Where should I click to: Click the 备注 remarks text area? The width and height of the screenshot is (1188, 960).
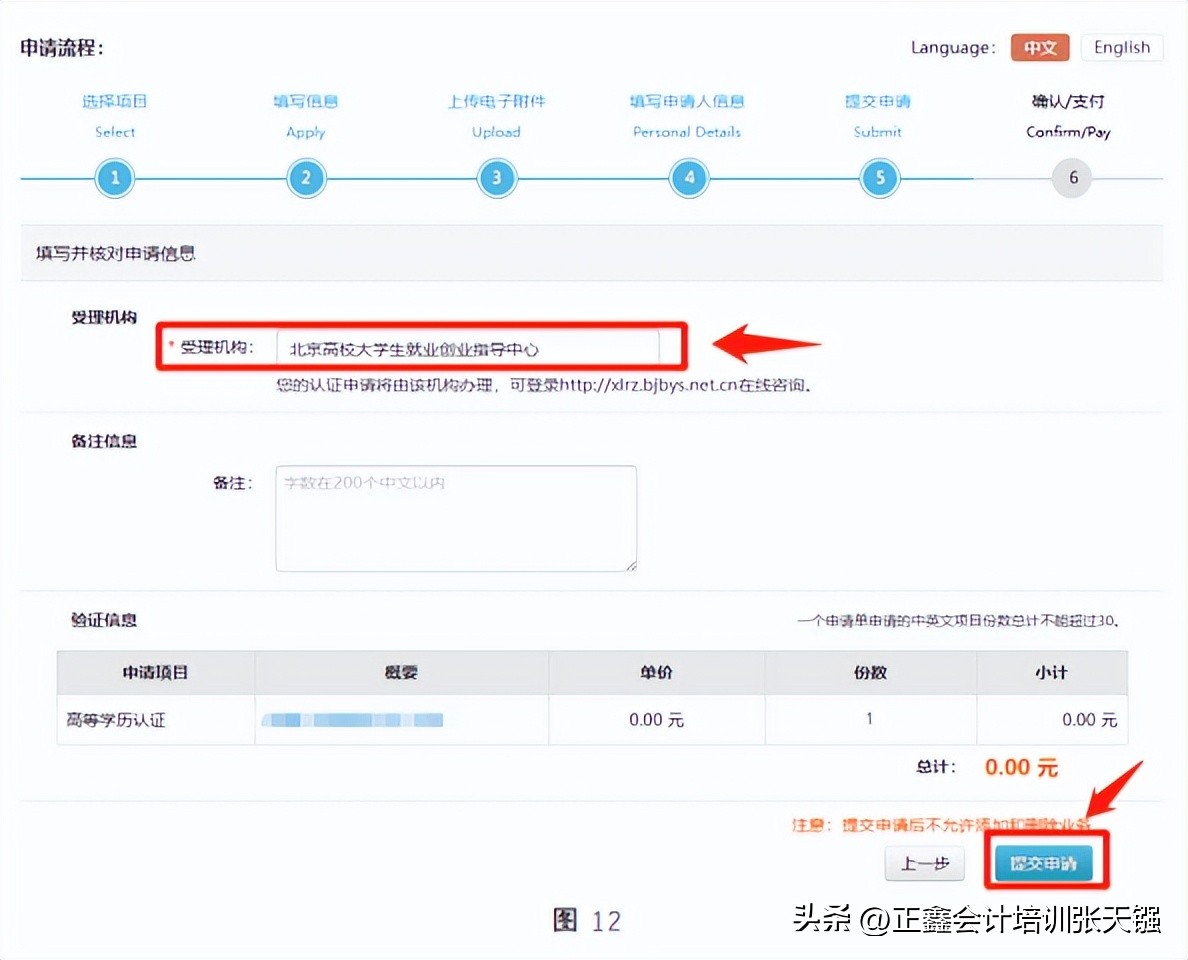coord(455,516)
